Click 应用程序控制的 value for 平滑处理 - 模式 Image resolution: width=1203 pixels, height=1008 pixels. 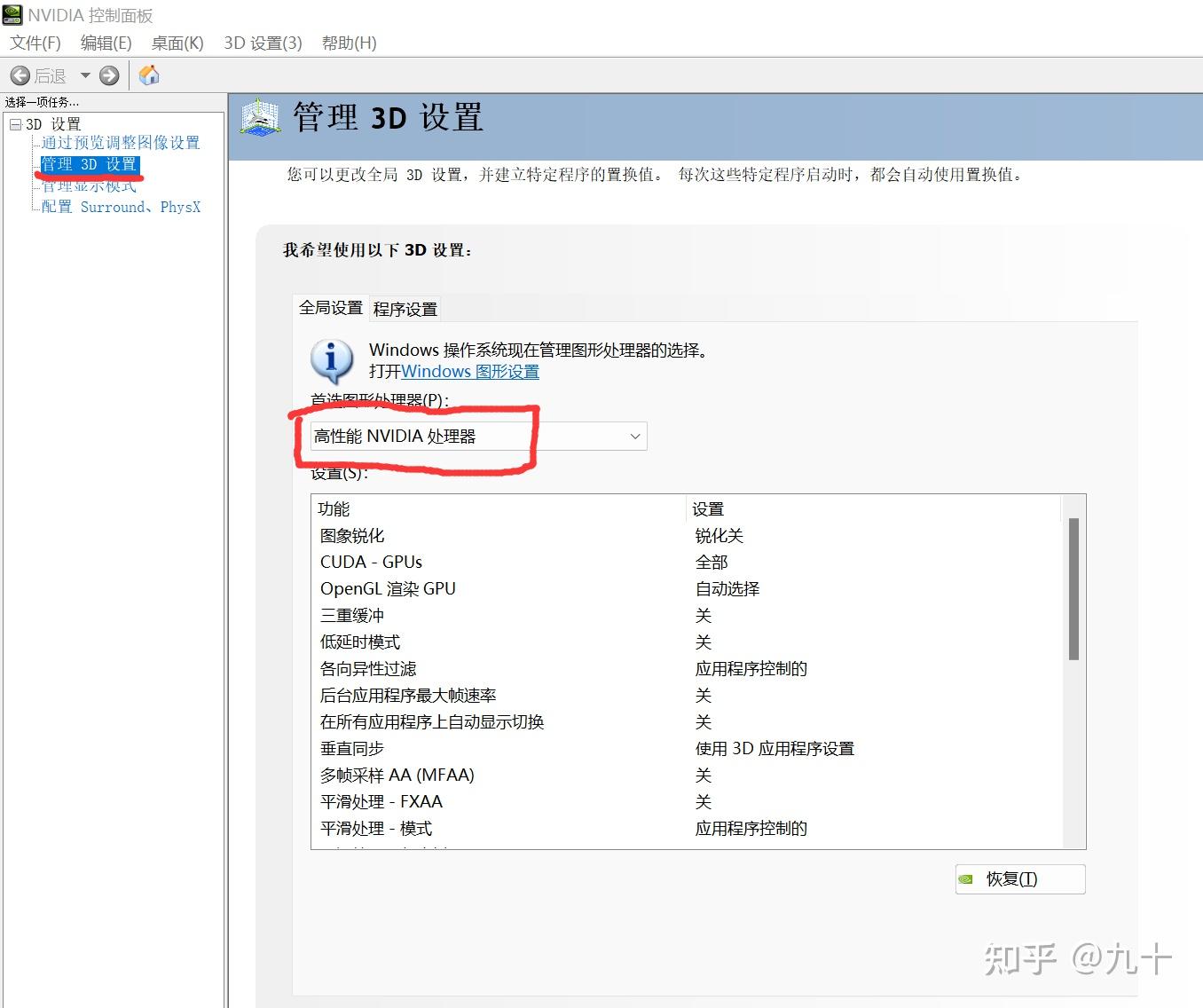point(751,829)
